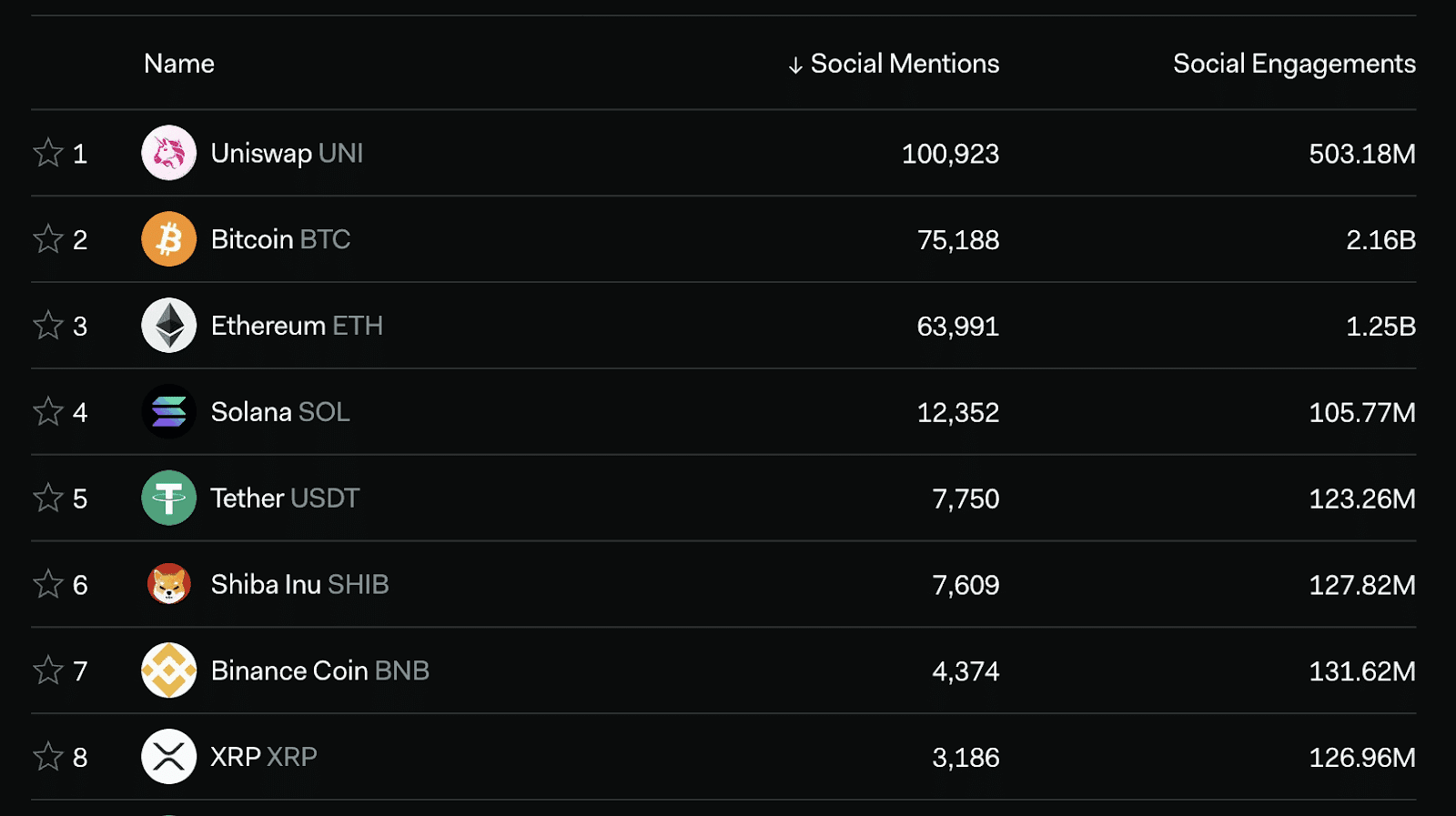Viewport: 1456px width, 816px height.
Task: Sort table by the Name column header
Action: point(178,64)
